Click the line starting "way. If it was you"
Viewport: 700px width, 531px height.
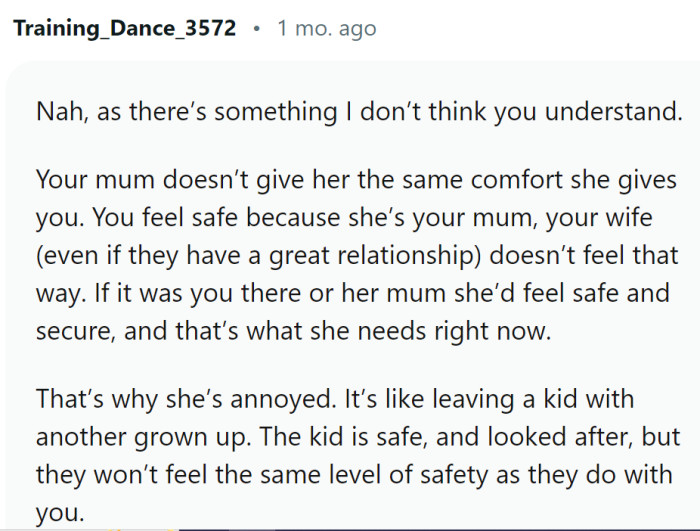[356, 295]
